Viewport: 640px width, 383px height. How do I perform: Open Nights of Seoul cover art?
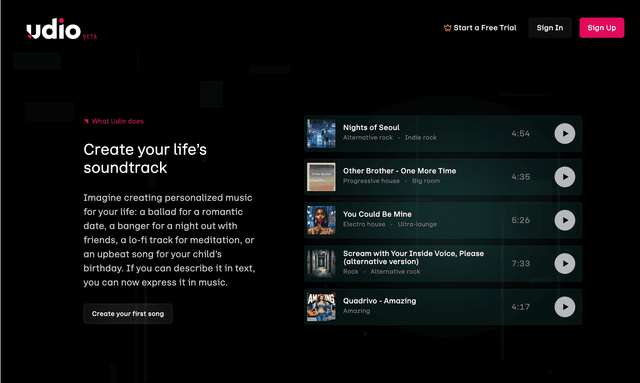click(x=321, y=134)
